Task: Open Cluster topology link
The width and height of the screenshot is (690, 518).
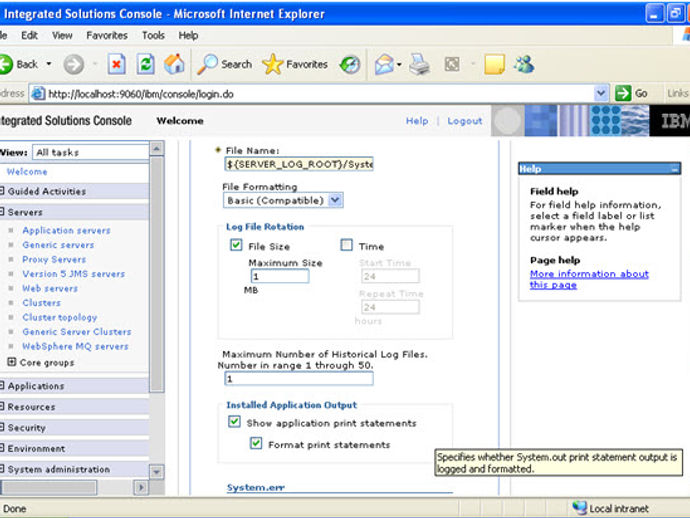Action: 59,317
